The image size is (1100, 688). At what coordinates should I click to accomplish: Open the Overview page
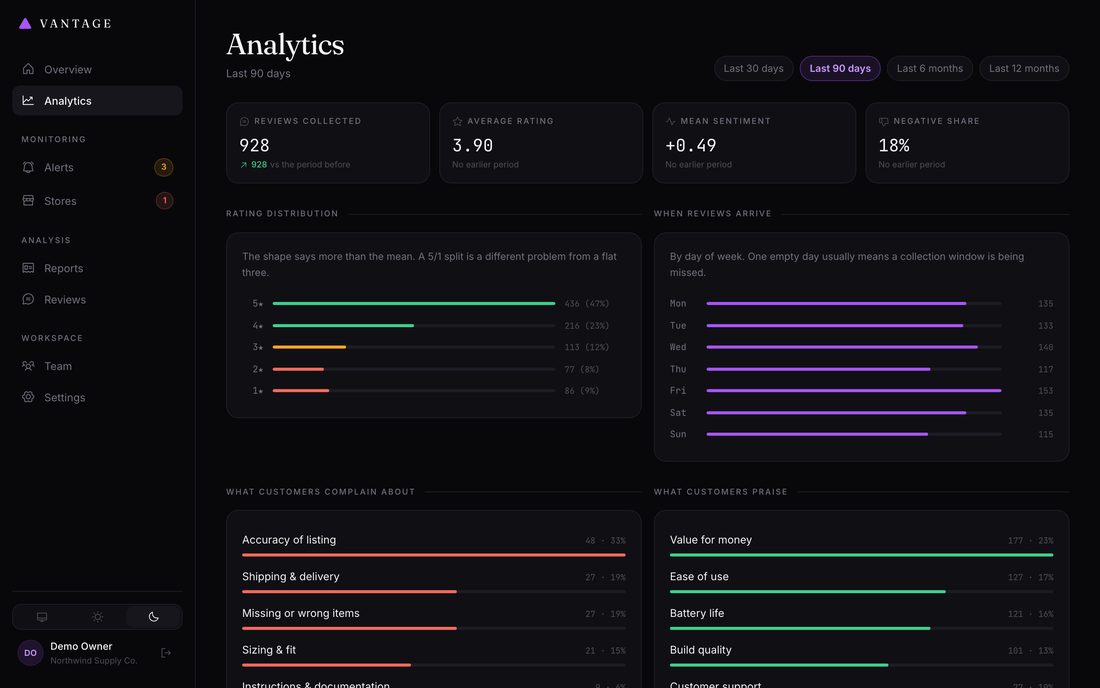(98, 69)
